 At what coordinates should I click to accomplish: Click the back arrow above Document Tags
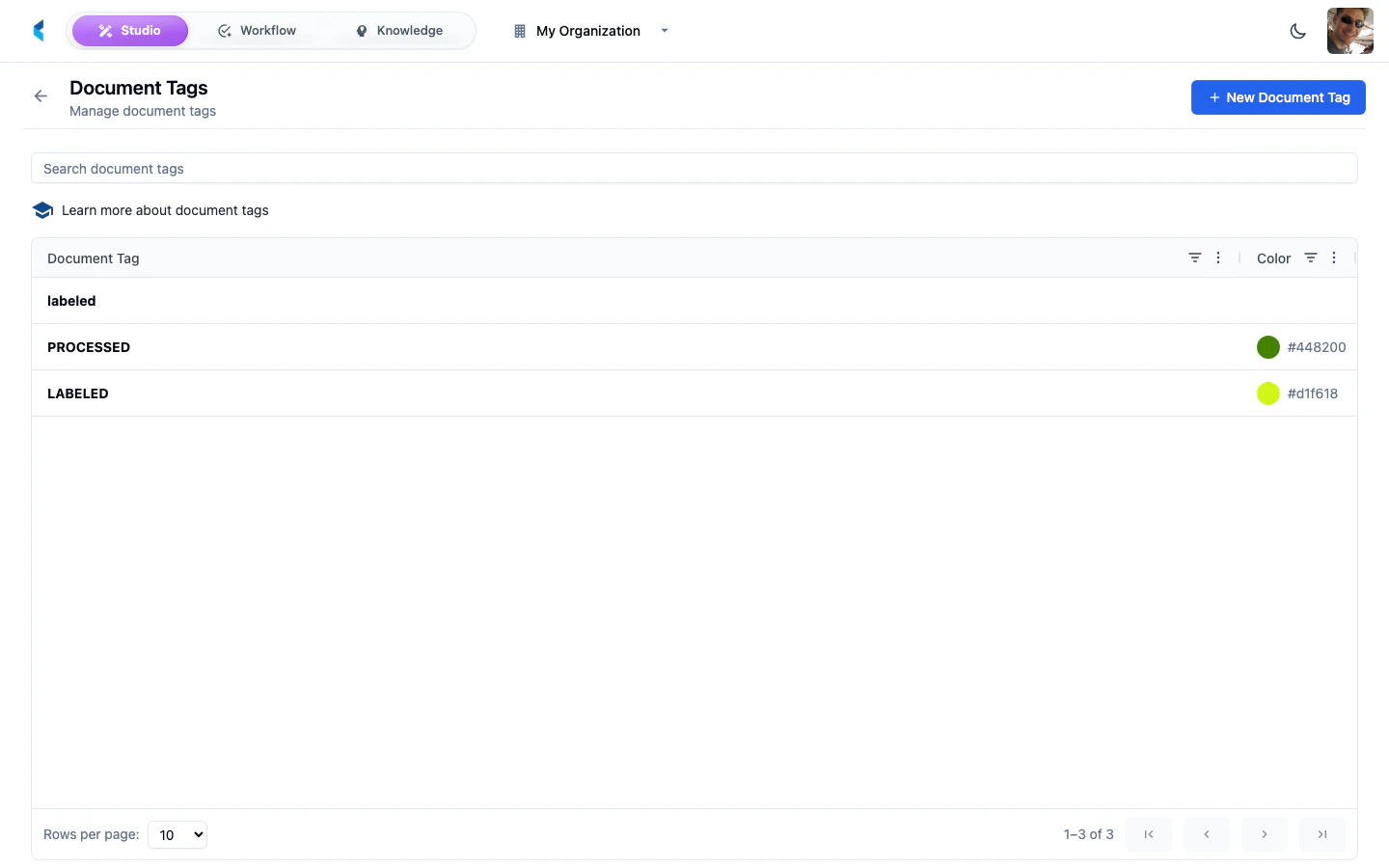click(40, 95)
